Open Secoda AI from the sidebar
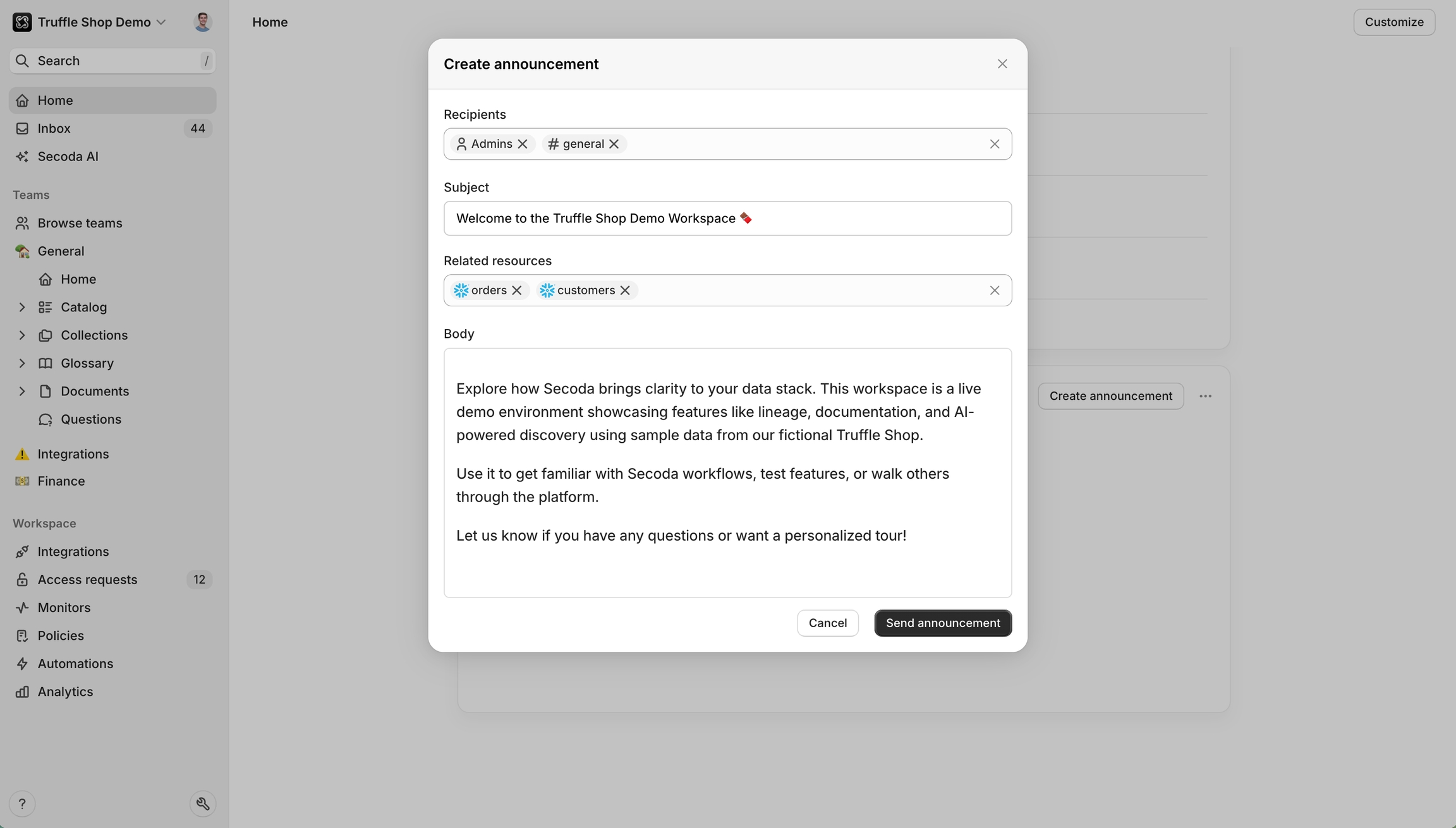 (68, 156)
